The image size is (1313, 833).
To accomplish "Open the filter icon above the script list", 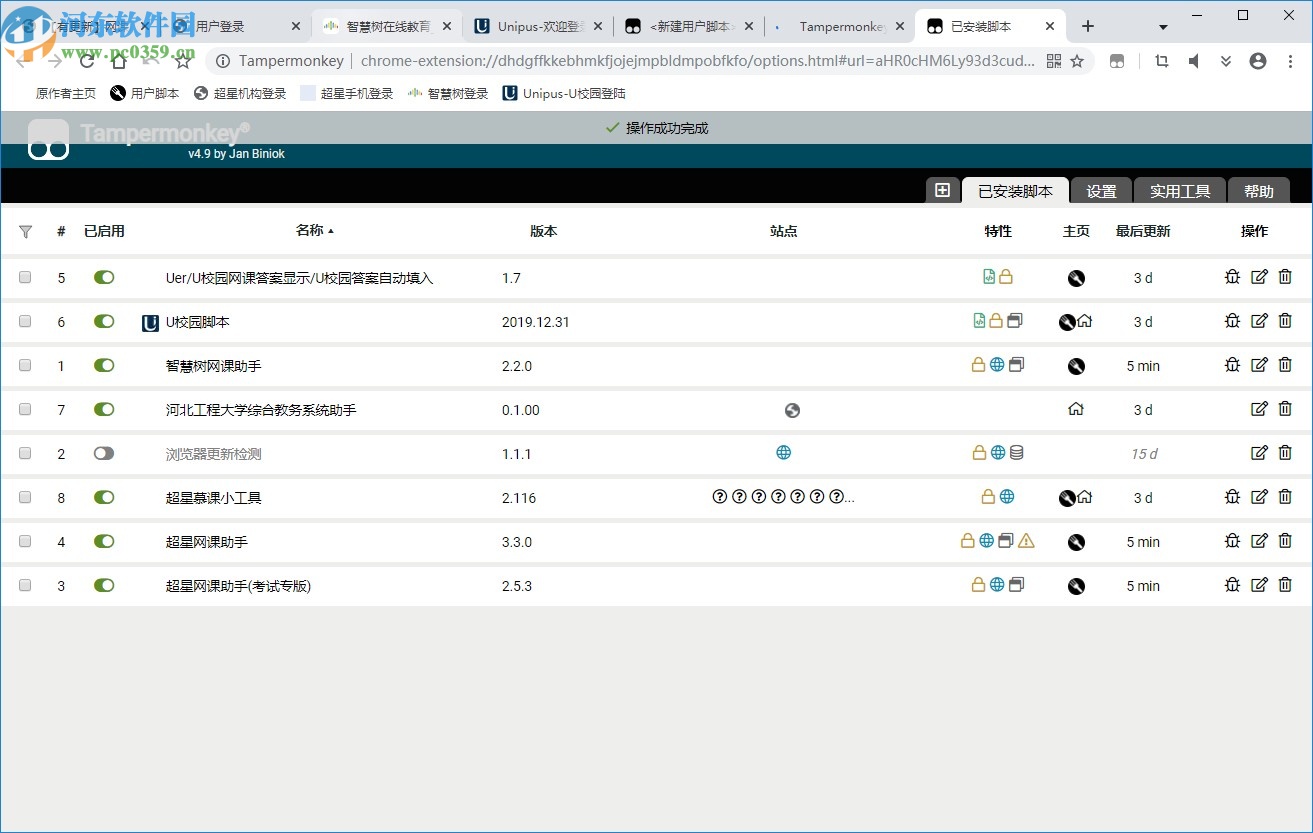I will [25, 231].
